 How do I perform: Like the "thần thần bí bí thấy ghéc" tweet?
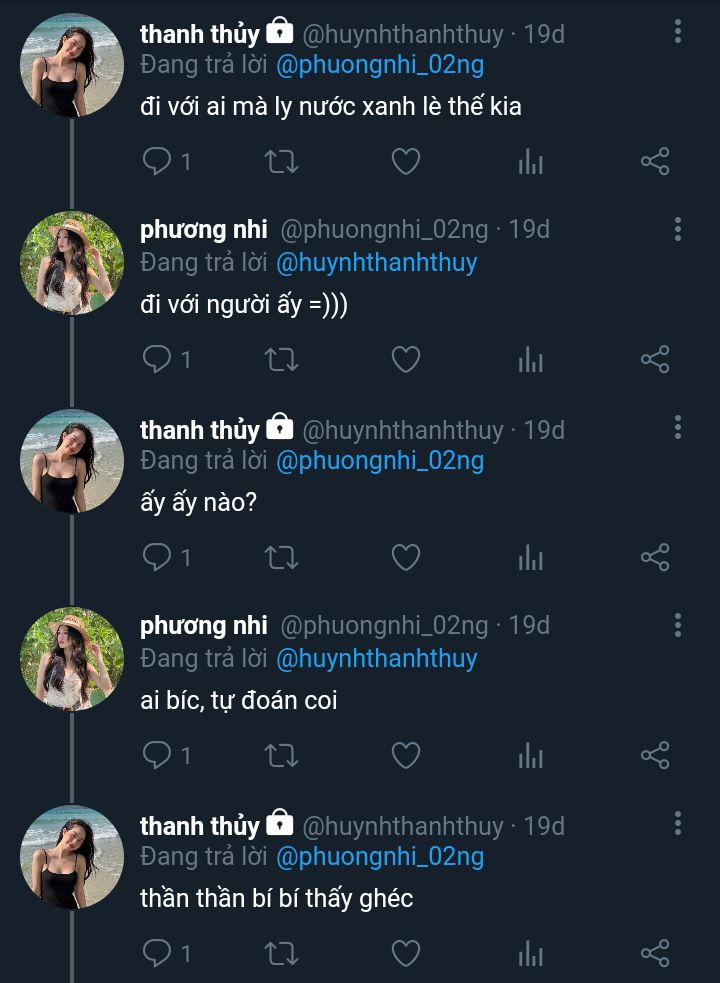pyautogui.click(x=405, y=954)
